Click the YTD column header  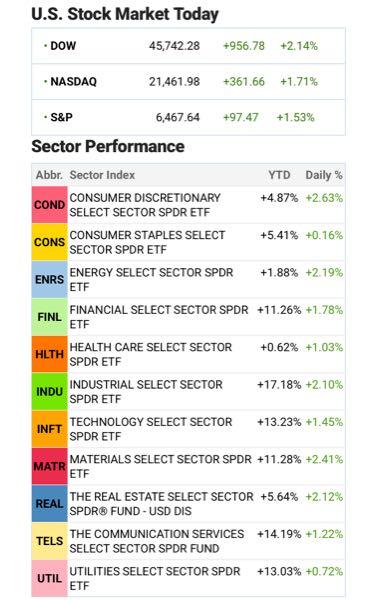tap(279, 175)
